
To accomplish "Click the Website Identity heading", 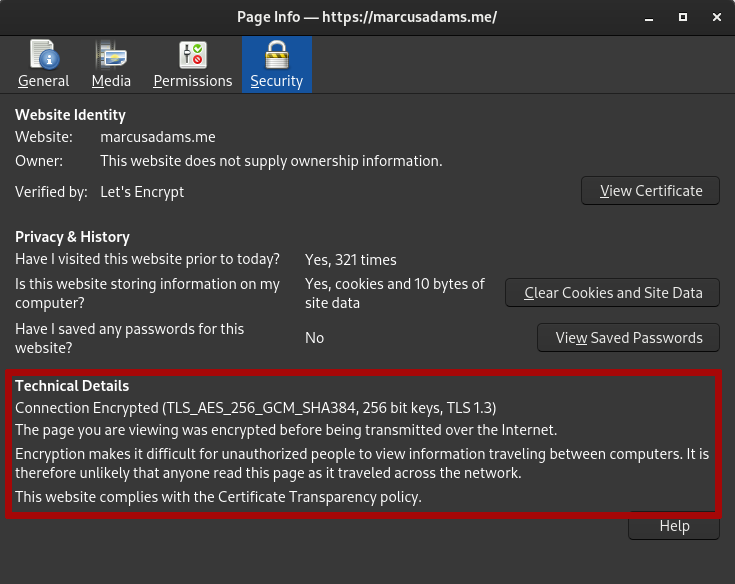I will click(70, 115).
